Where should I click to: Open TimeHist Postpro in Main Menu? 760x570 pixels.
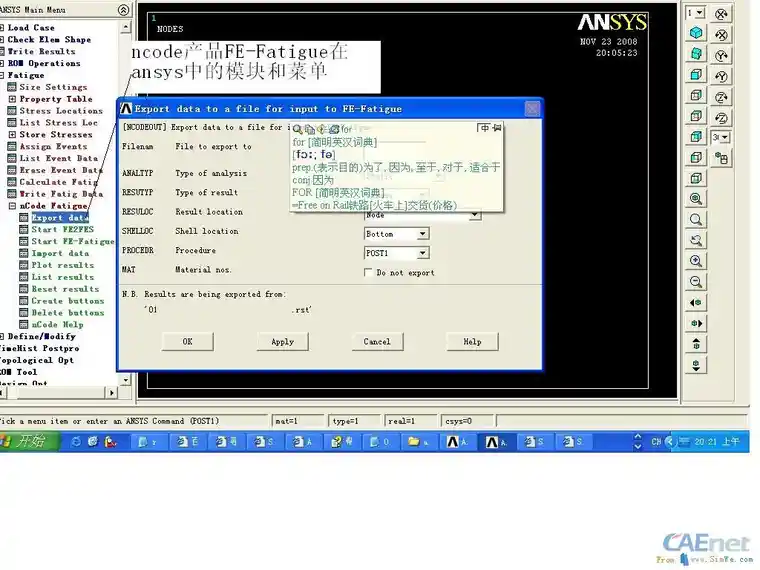click(x=40, y=348)
